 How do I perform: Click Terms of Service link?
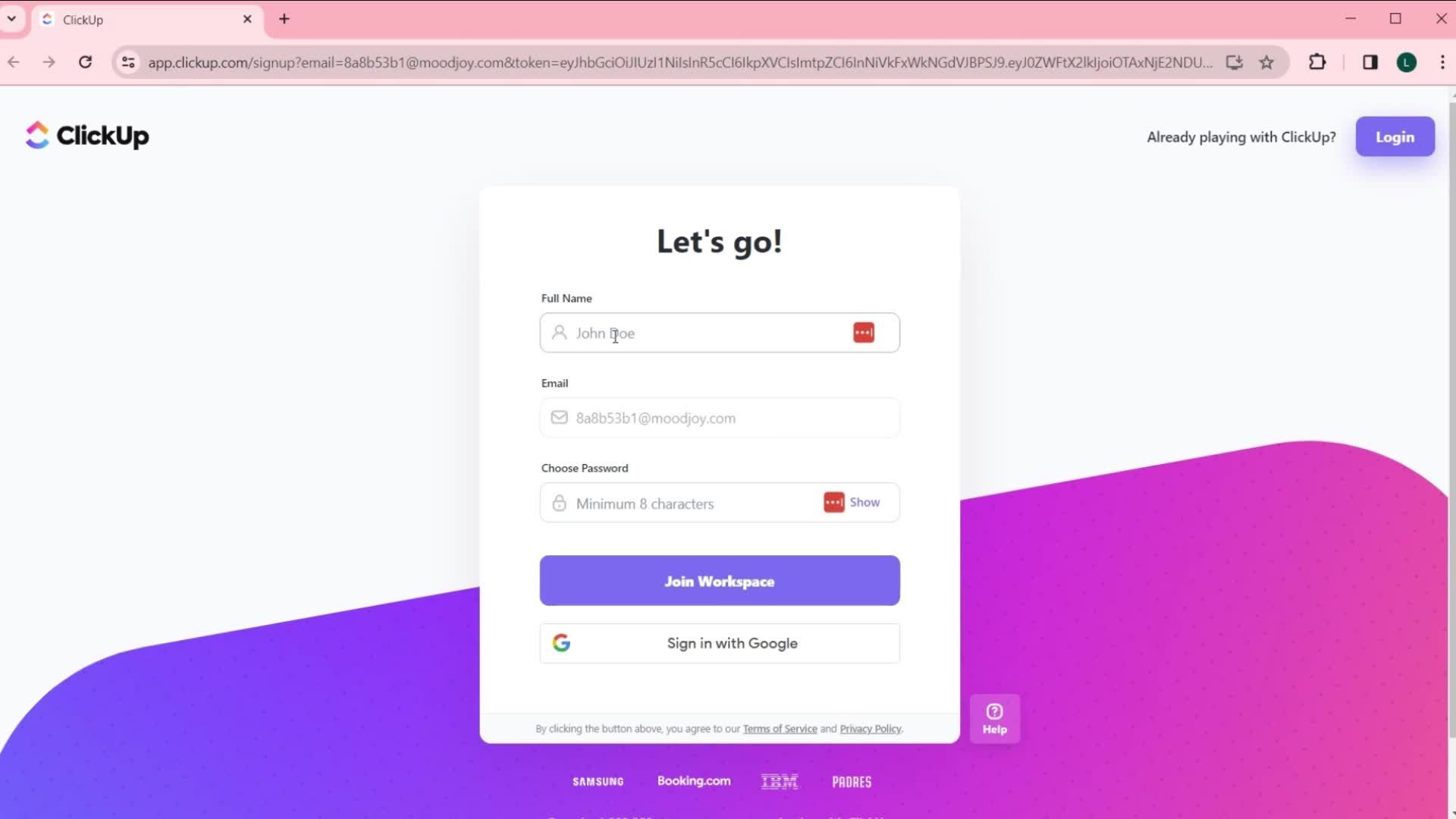pos(780,728)
